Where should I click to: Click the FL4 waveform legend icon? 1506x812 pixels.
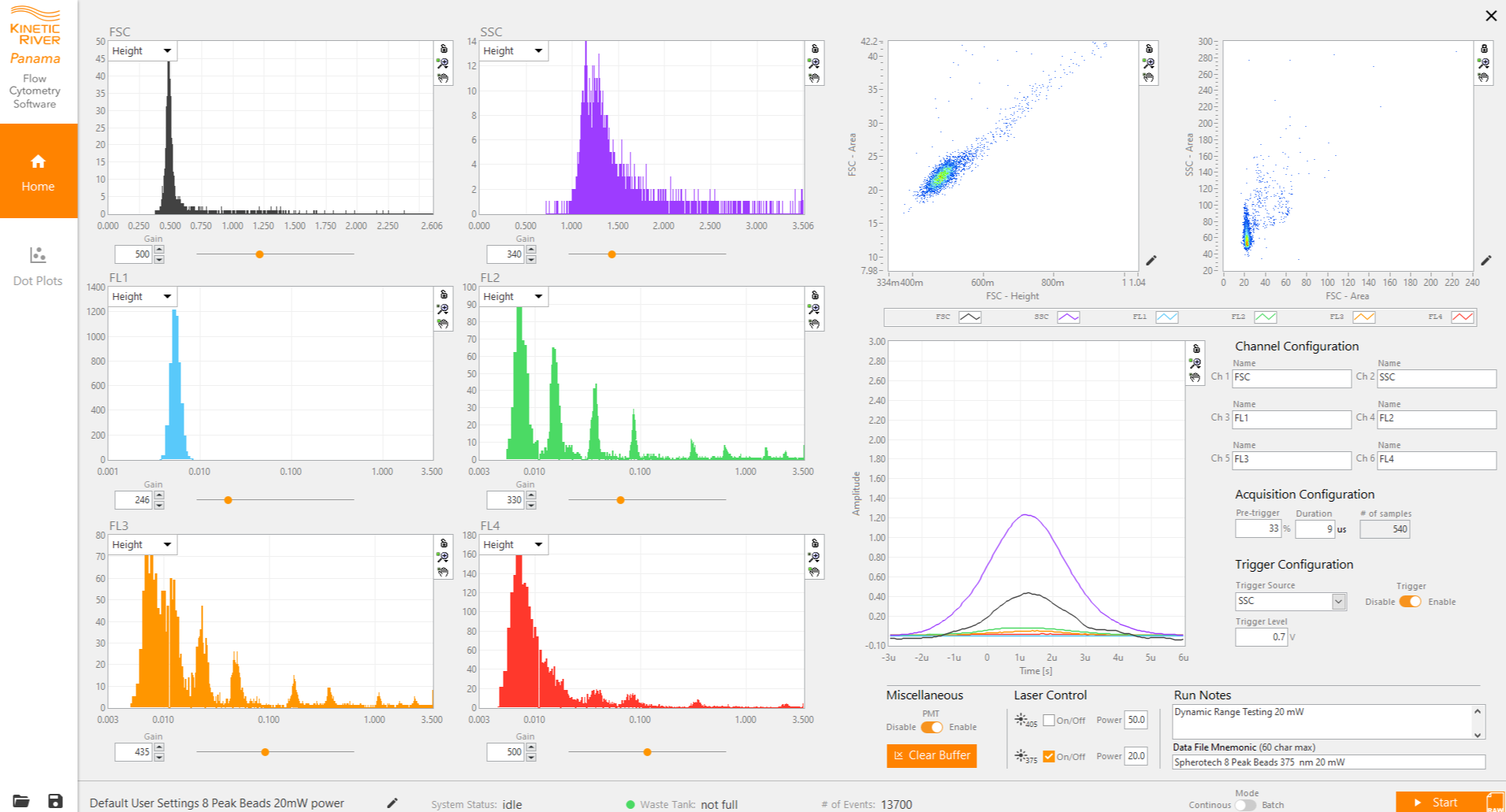[1463, 317]
